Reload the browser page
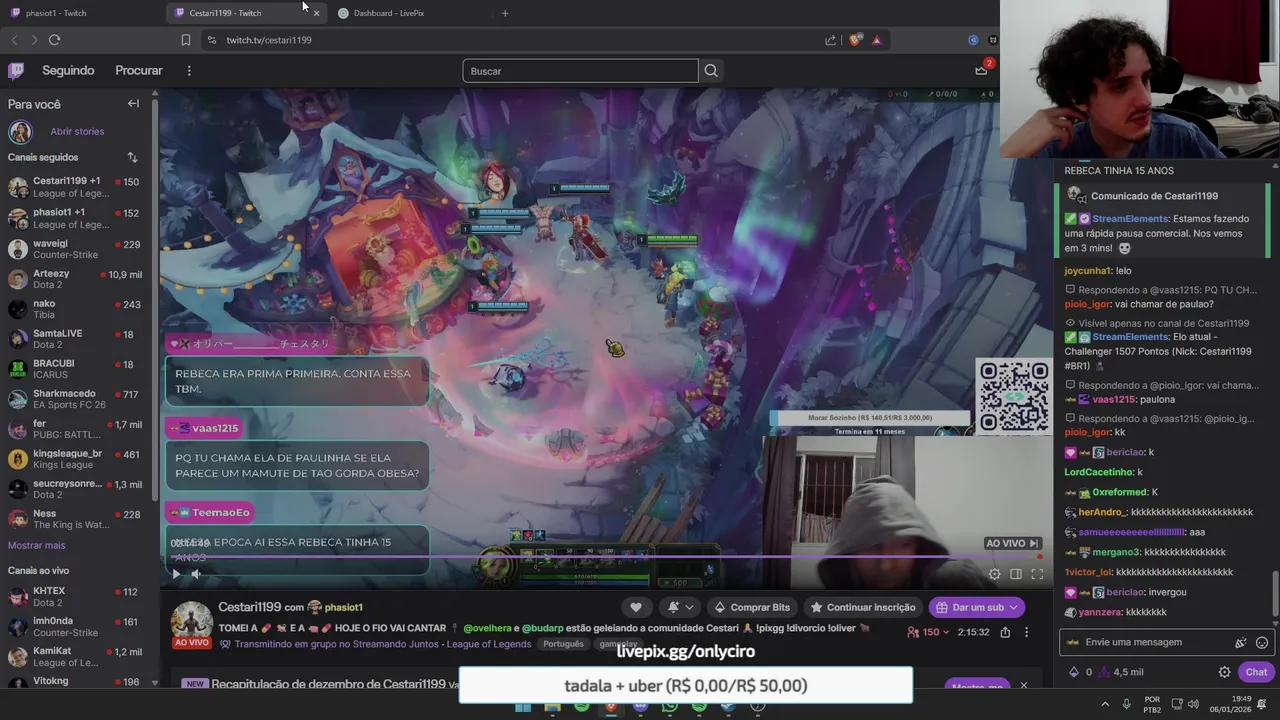Screen dimensions: 1280x720 click(x=54, y=40)
